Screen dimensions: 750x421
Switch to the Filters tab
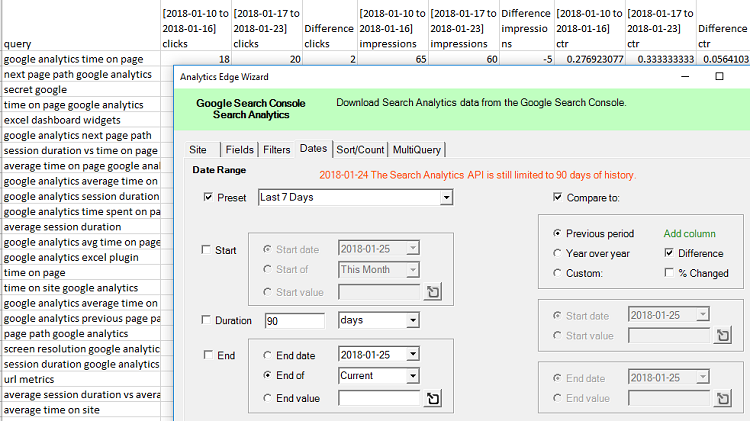[276, 150]
